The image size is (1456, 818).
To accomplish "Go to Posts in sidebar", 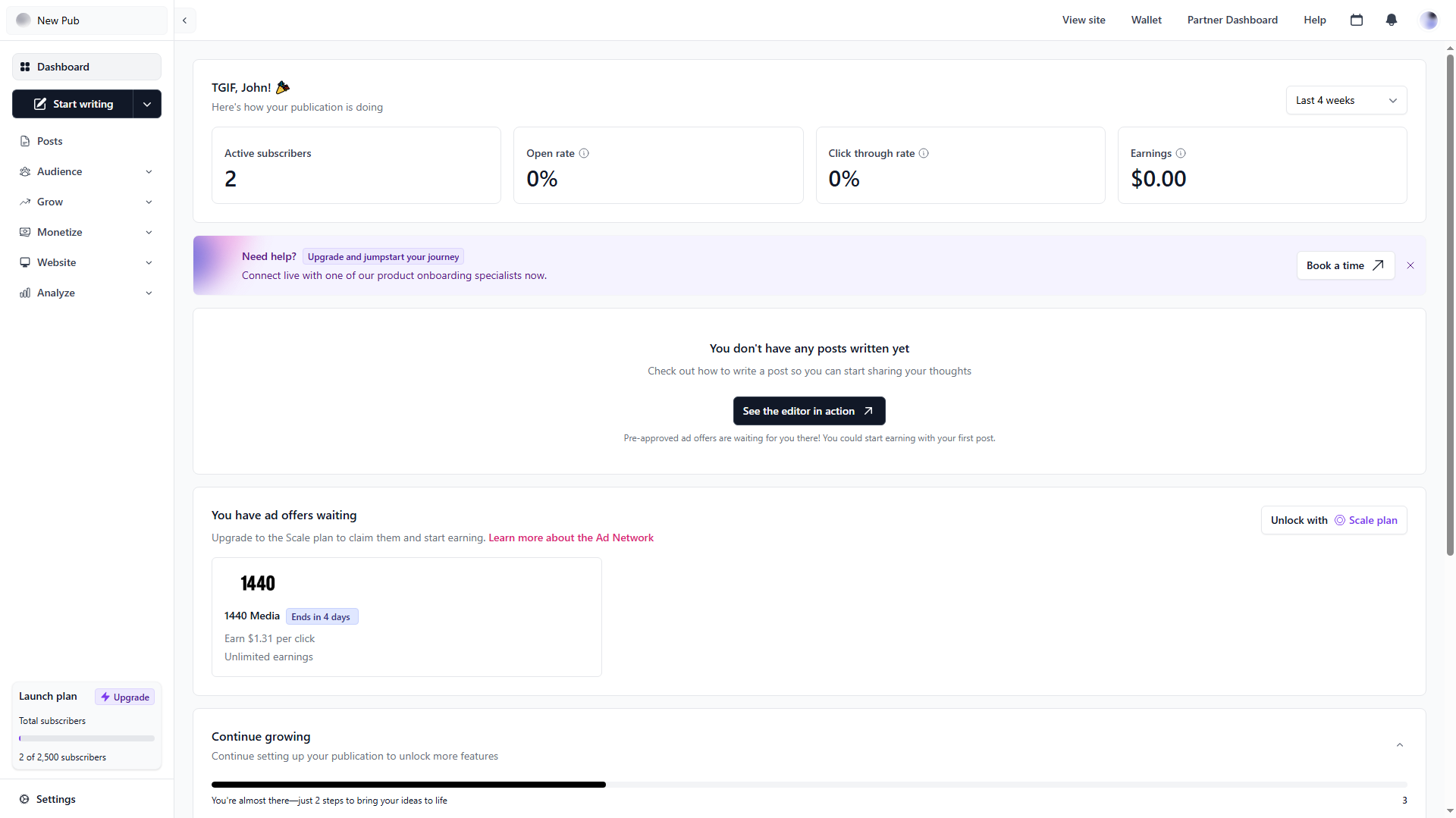I will pyautogui.click(x=50, y=141).
